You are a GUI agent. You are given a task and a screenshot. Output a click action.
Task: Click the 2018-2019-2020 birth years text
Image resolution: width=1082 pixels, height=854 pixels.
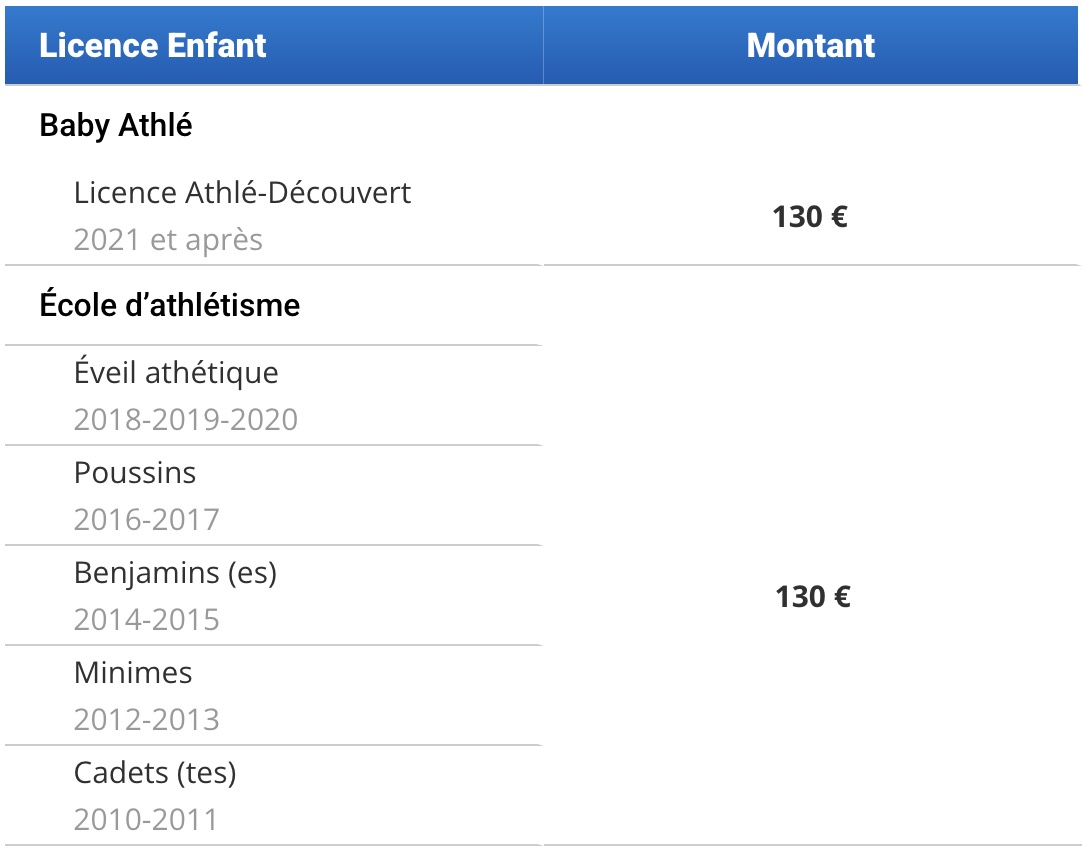coord(186,419)
